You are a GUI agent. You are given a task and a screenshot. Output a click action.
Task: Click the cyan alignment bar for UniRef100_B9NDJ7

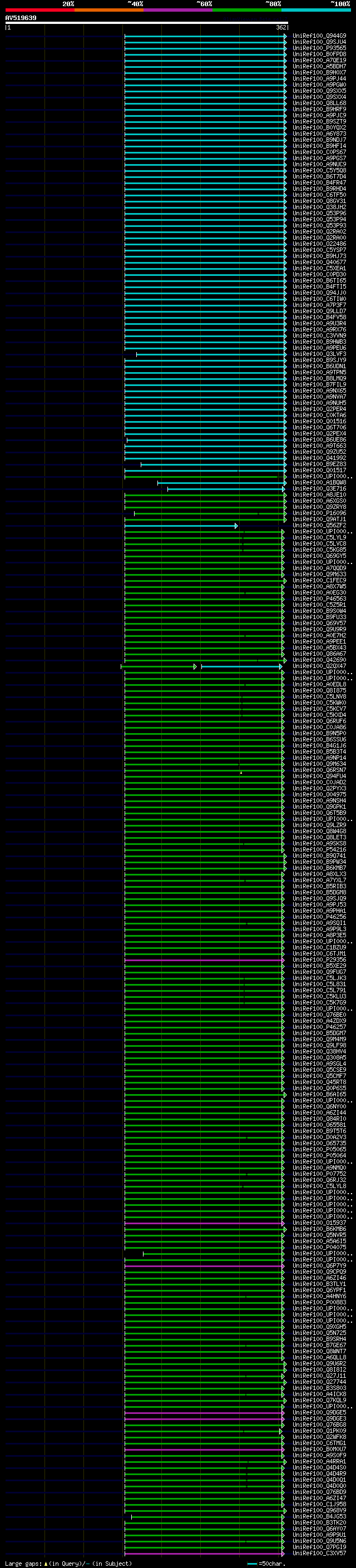pos(205,140)
